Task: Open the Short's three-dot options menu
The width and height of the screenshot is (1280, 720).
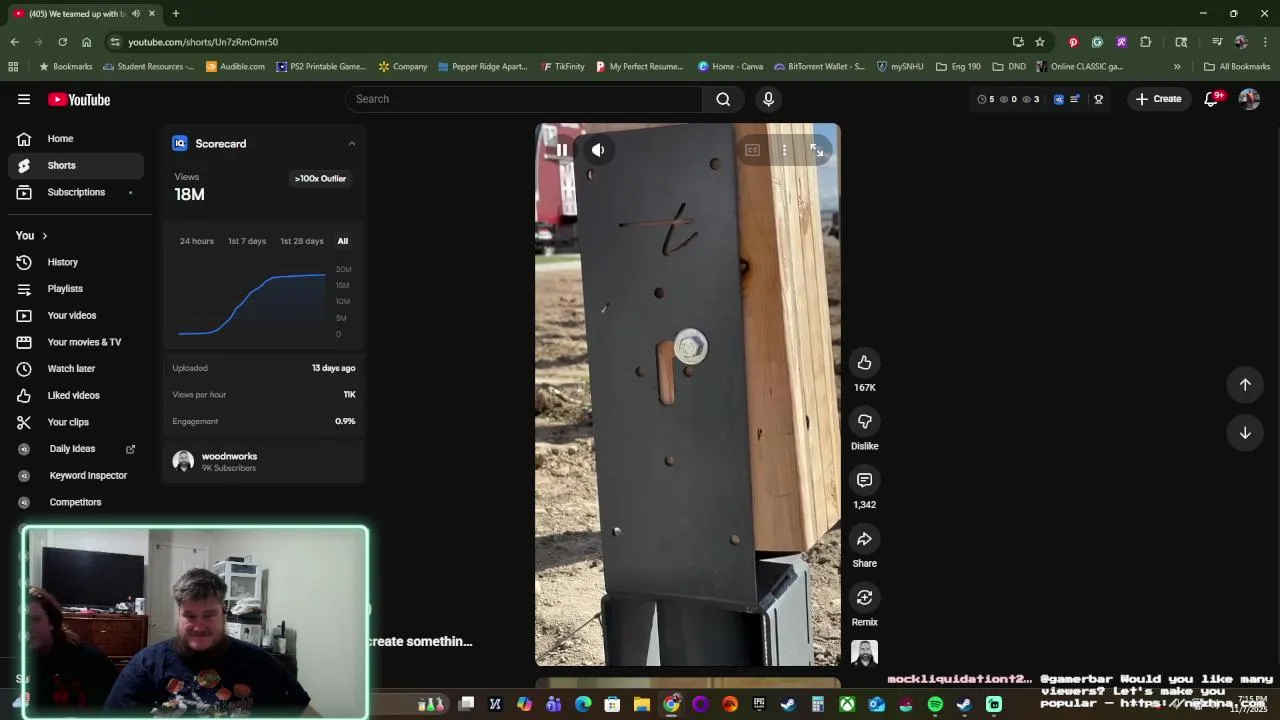Action: coord(784,150)
